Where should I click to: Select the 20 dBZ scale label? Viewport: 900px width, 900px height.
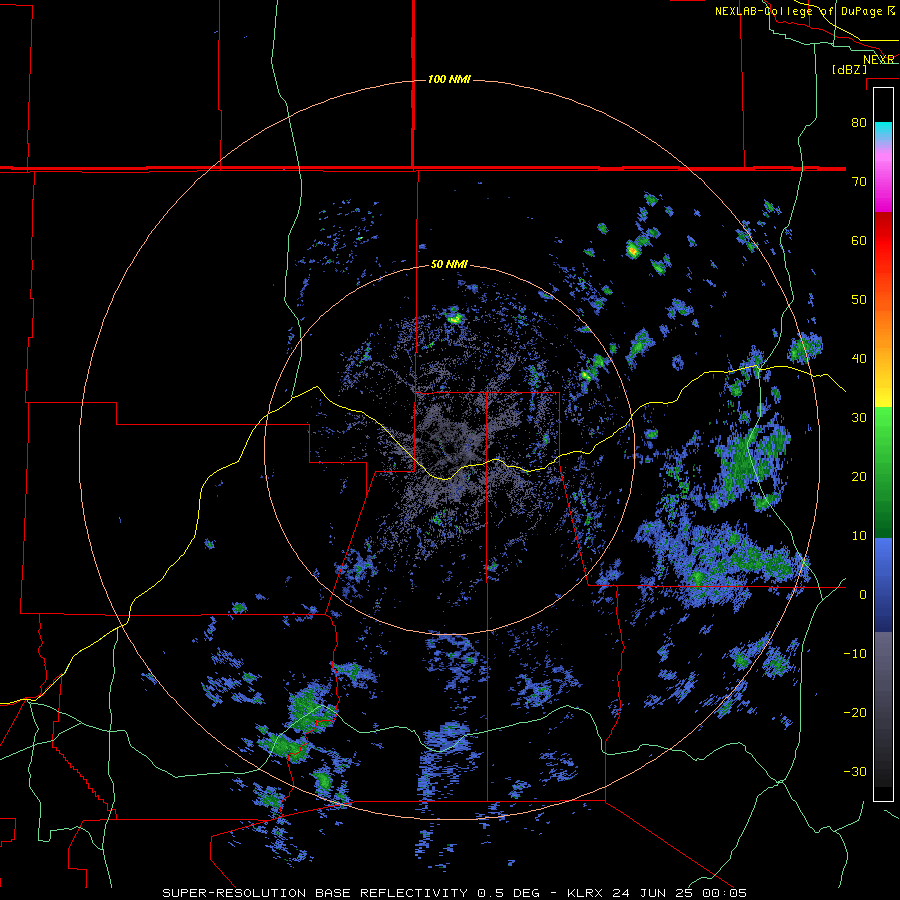(x=859, y=477)
